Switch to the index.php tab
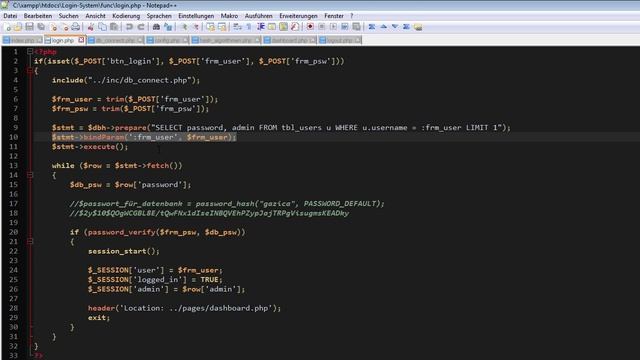 (22, 40)
